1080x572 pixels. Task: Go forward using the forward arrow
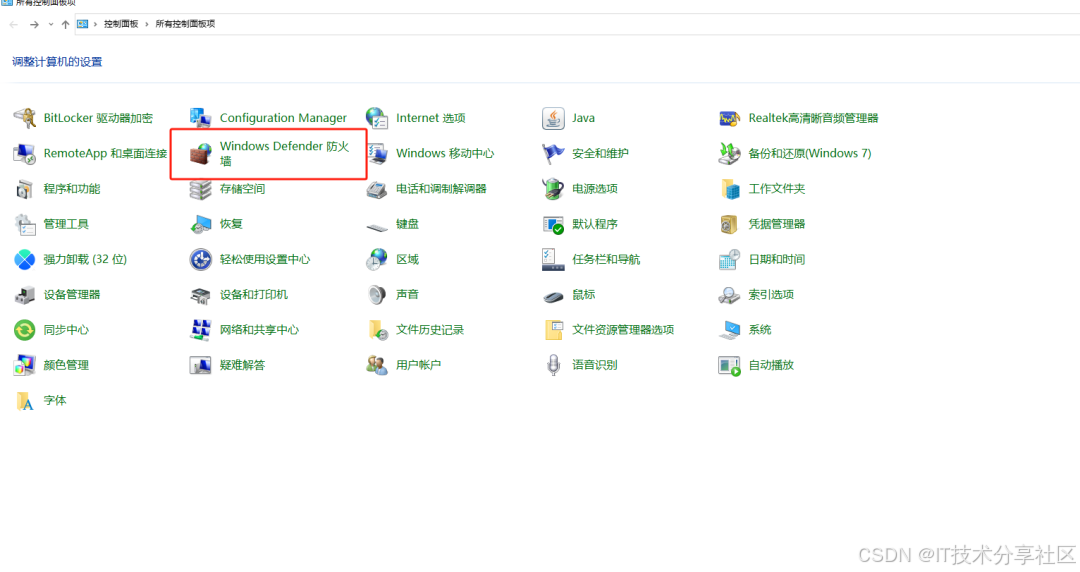(x=34, y=24)
